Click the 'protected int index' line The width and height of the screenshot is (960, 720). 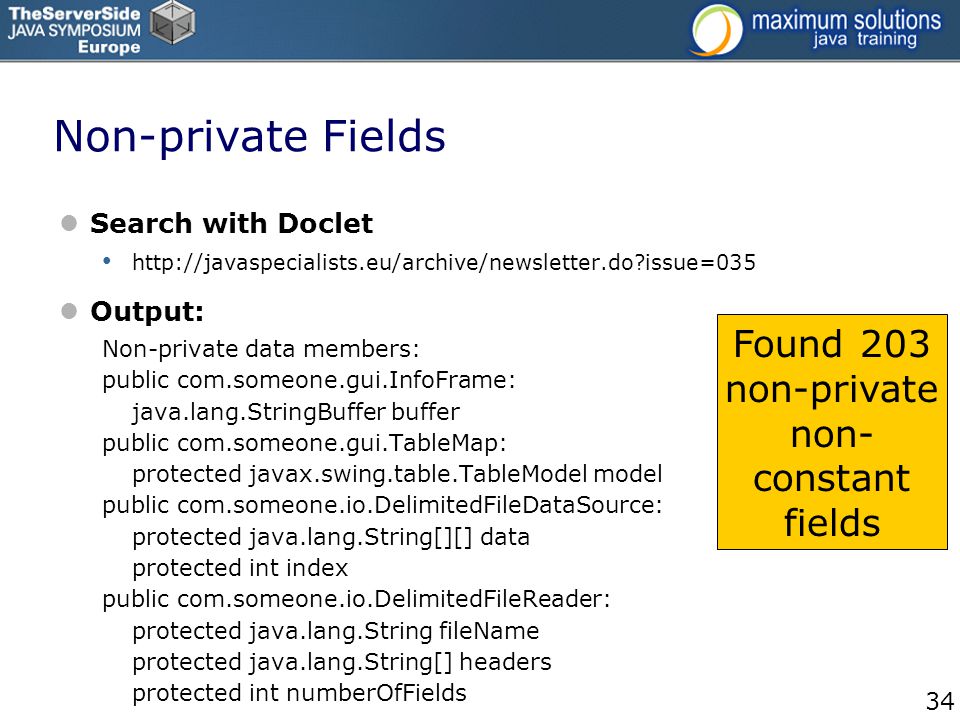(x=240, y=568)
